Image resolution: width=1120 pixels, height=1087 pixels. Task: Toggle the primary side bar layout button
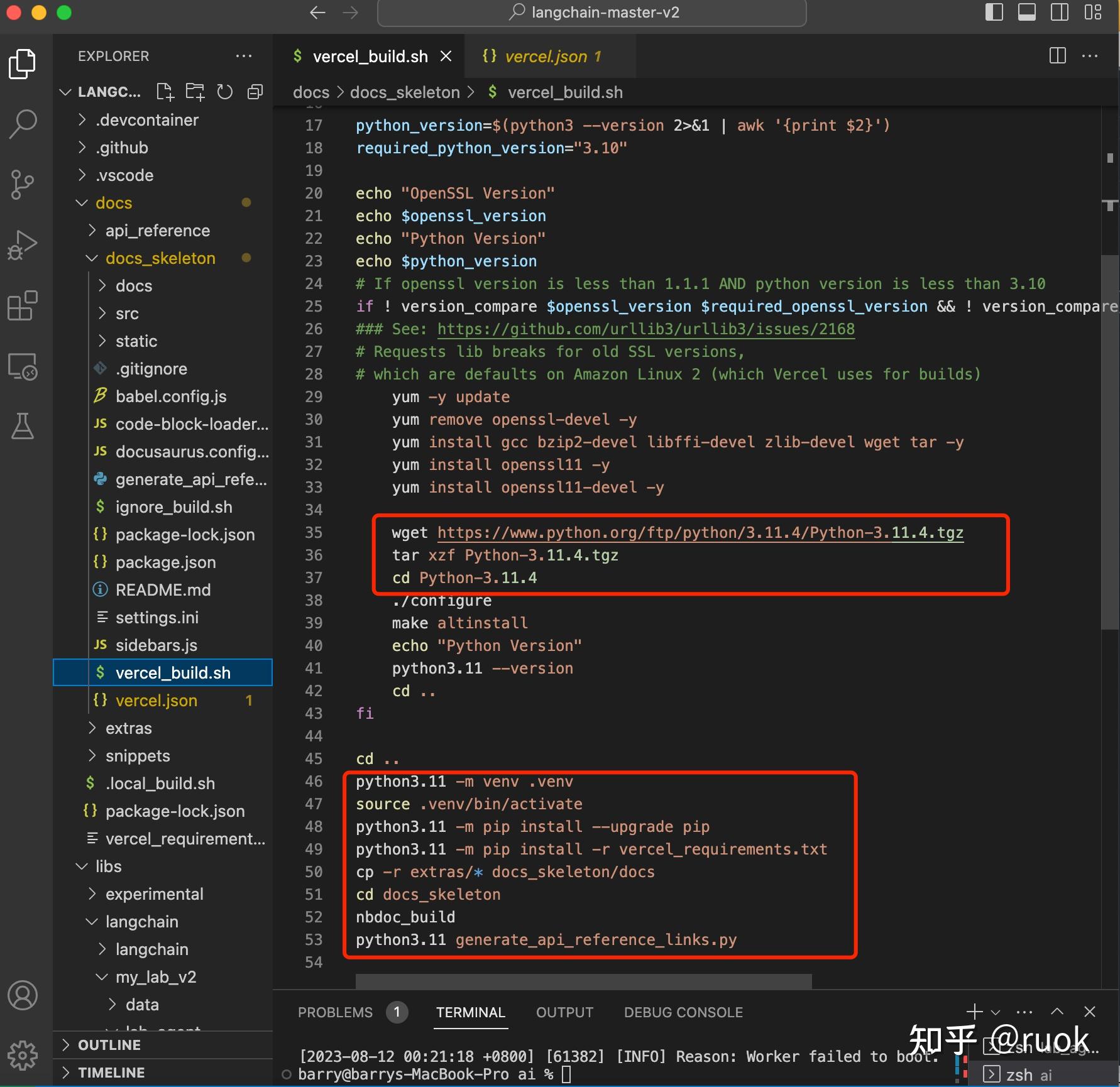(994, 13)
